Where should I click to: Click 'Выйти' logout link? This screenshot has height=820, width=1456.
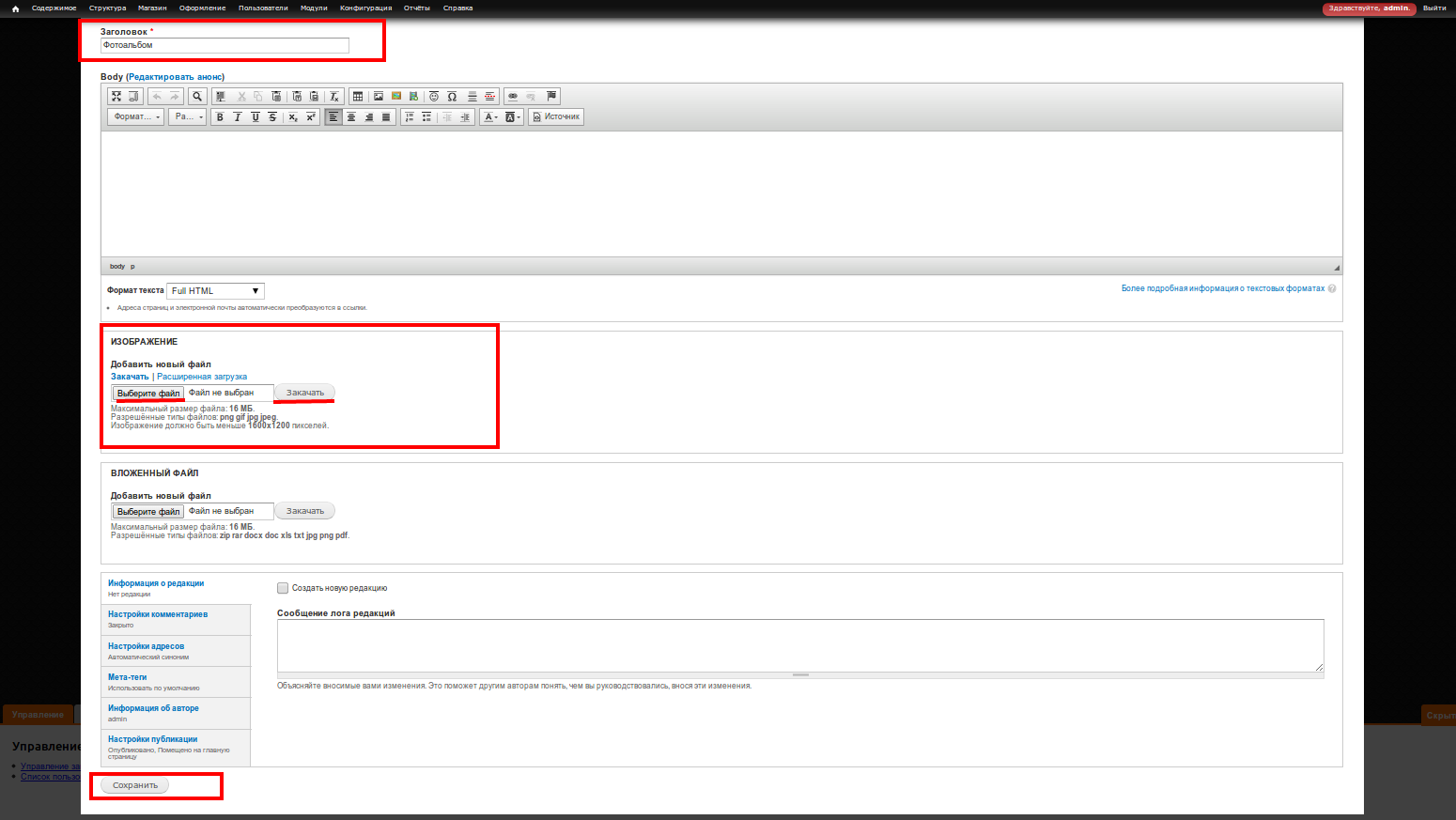pos(1434,8)
